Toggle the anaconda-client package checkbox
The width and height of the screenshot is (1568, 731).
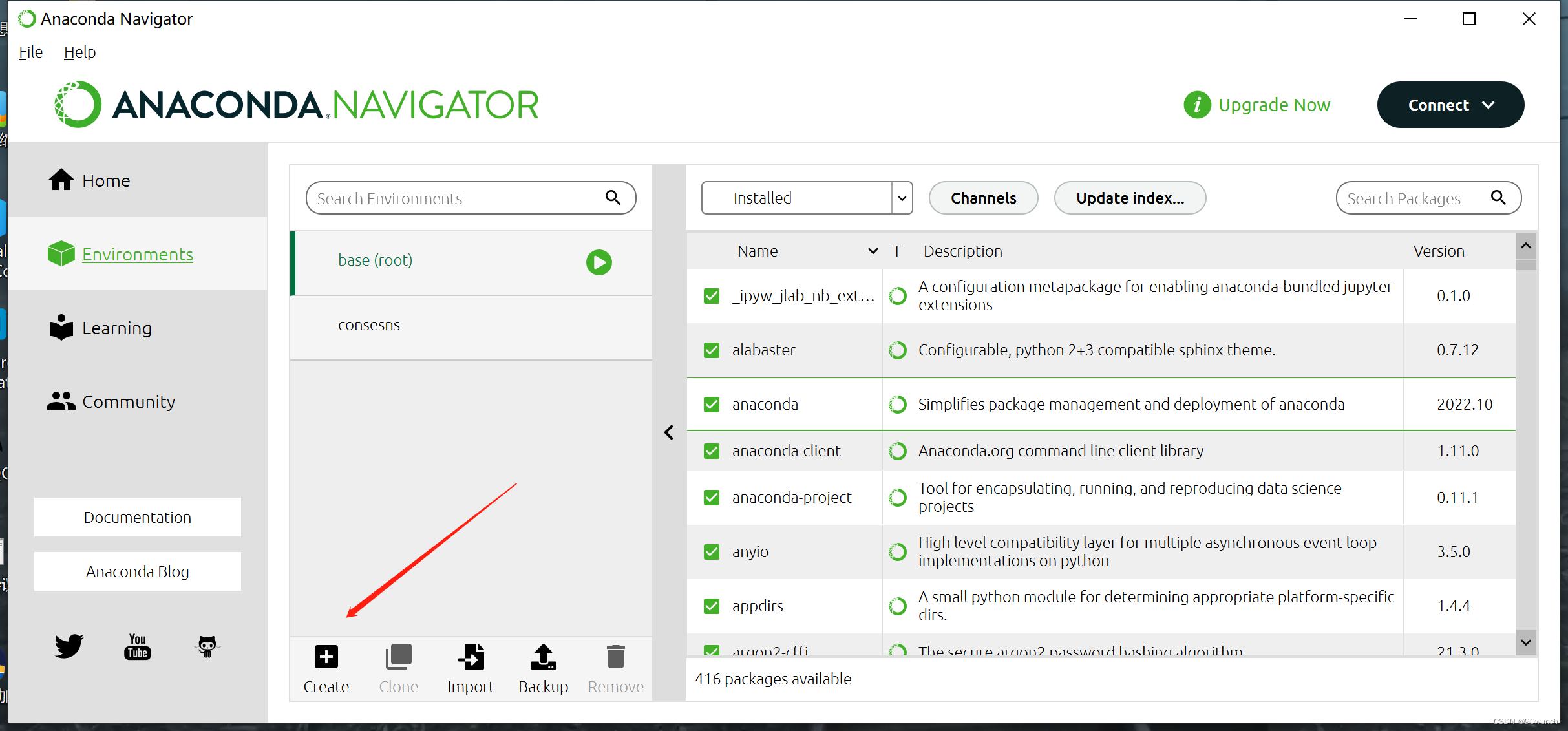tap(712, 451)
